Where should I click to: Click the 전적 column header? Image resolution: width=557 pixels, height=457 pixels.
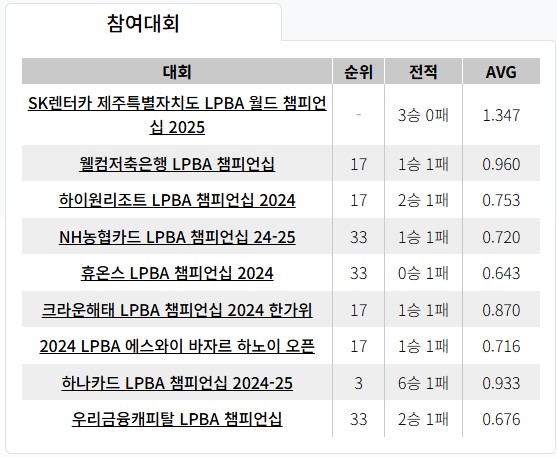click(x=423, y=71)
